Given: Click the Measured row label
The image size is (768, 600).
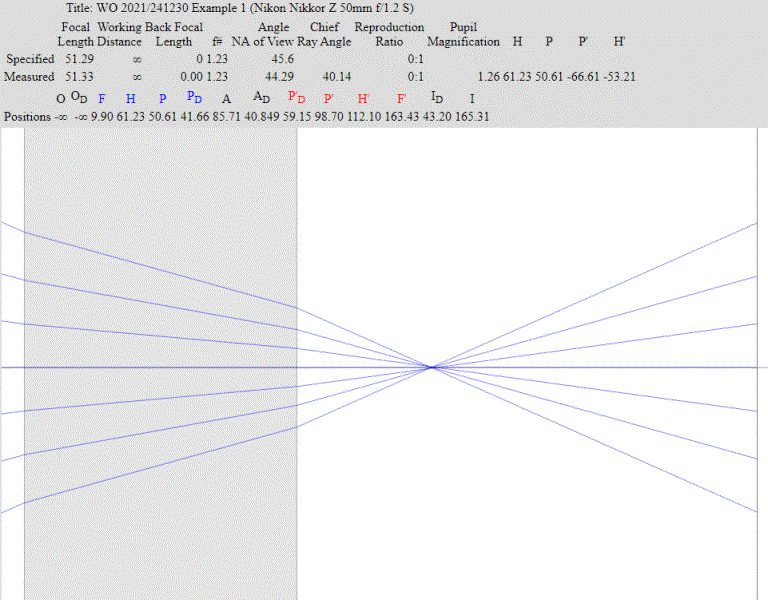Looking at the screenshot, I should (29, 77).
